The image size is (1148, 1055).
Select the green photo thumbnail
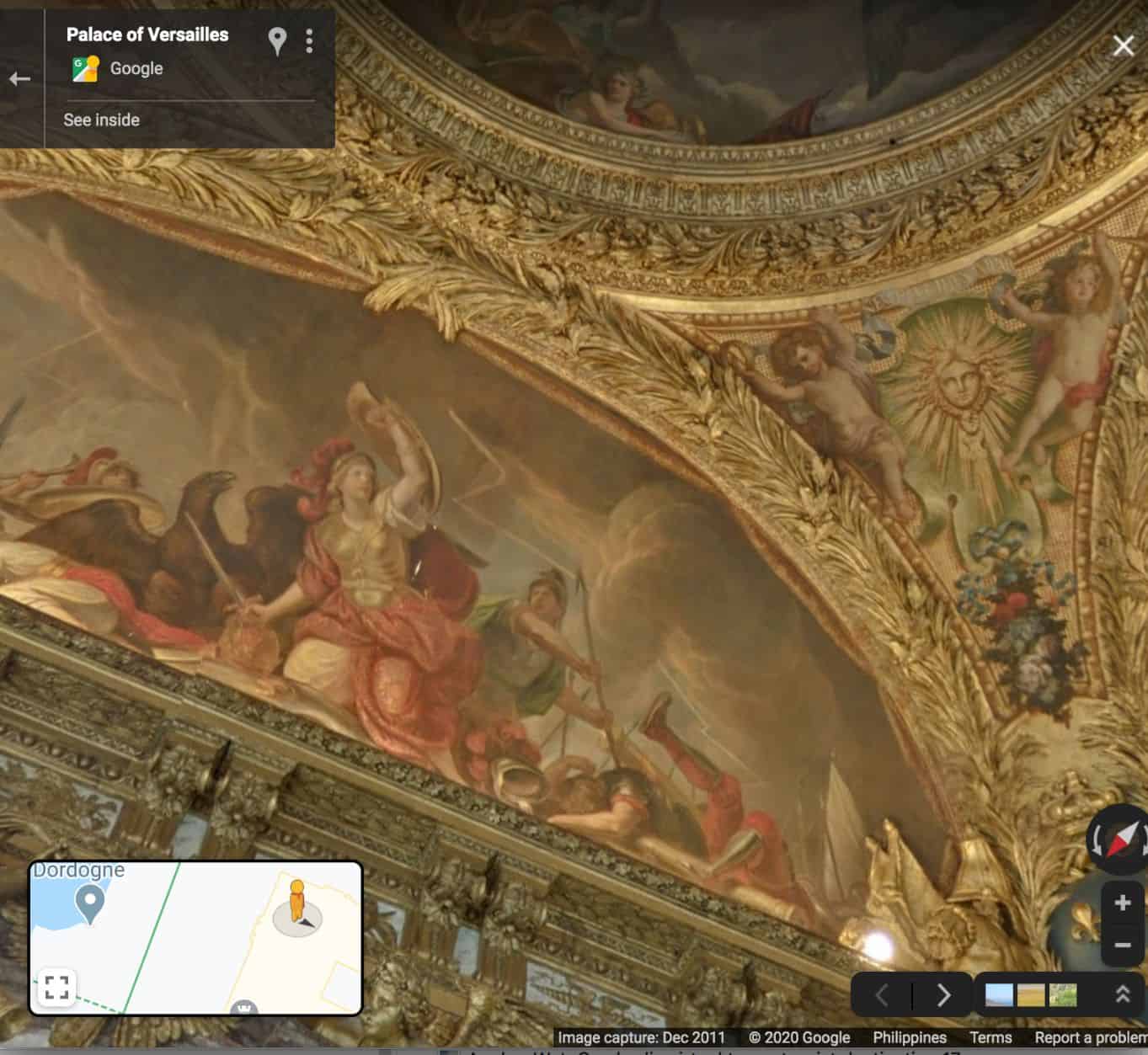coord(1062,995)
